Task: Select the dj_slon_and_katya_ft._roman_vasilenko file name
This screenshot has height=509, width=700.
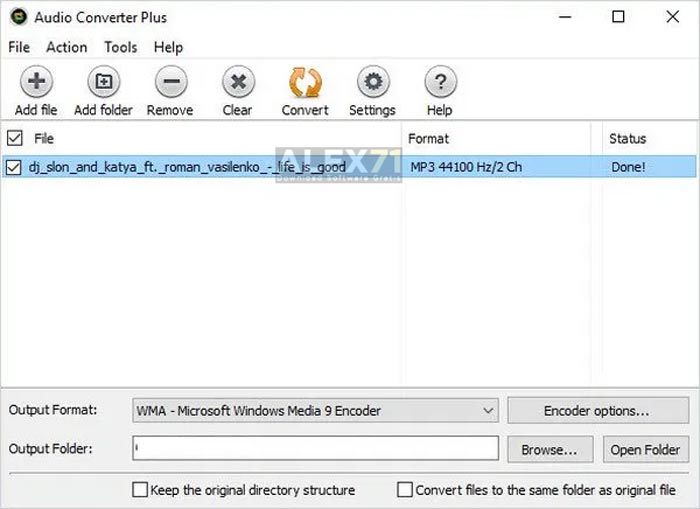Action: coord(187,167)
